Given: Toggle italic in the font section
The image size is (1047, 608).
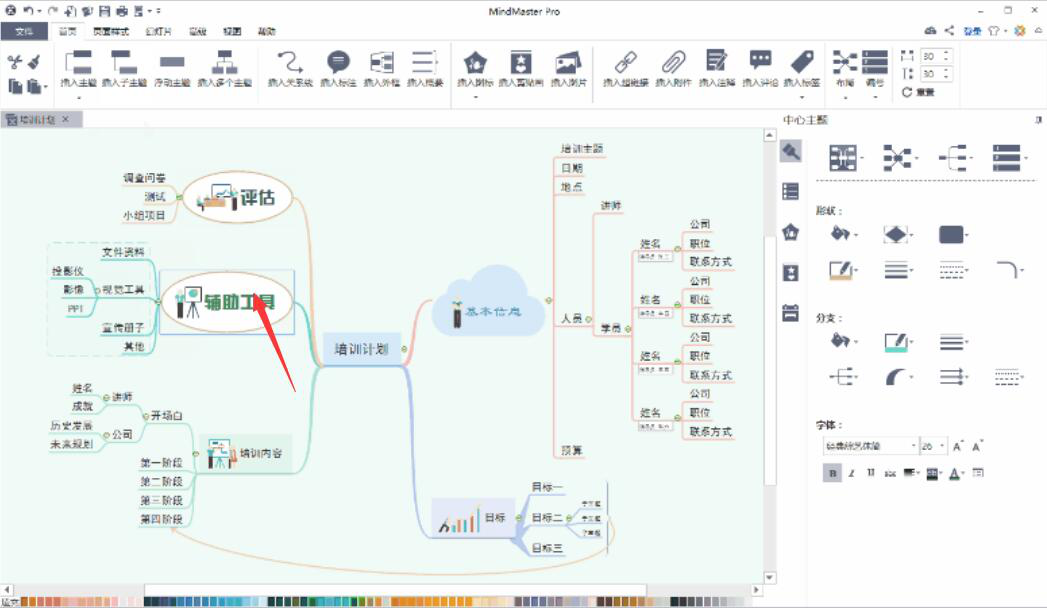Looking at the screenshot, I should (x=851, y=473).
